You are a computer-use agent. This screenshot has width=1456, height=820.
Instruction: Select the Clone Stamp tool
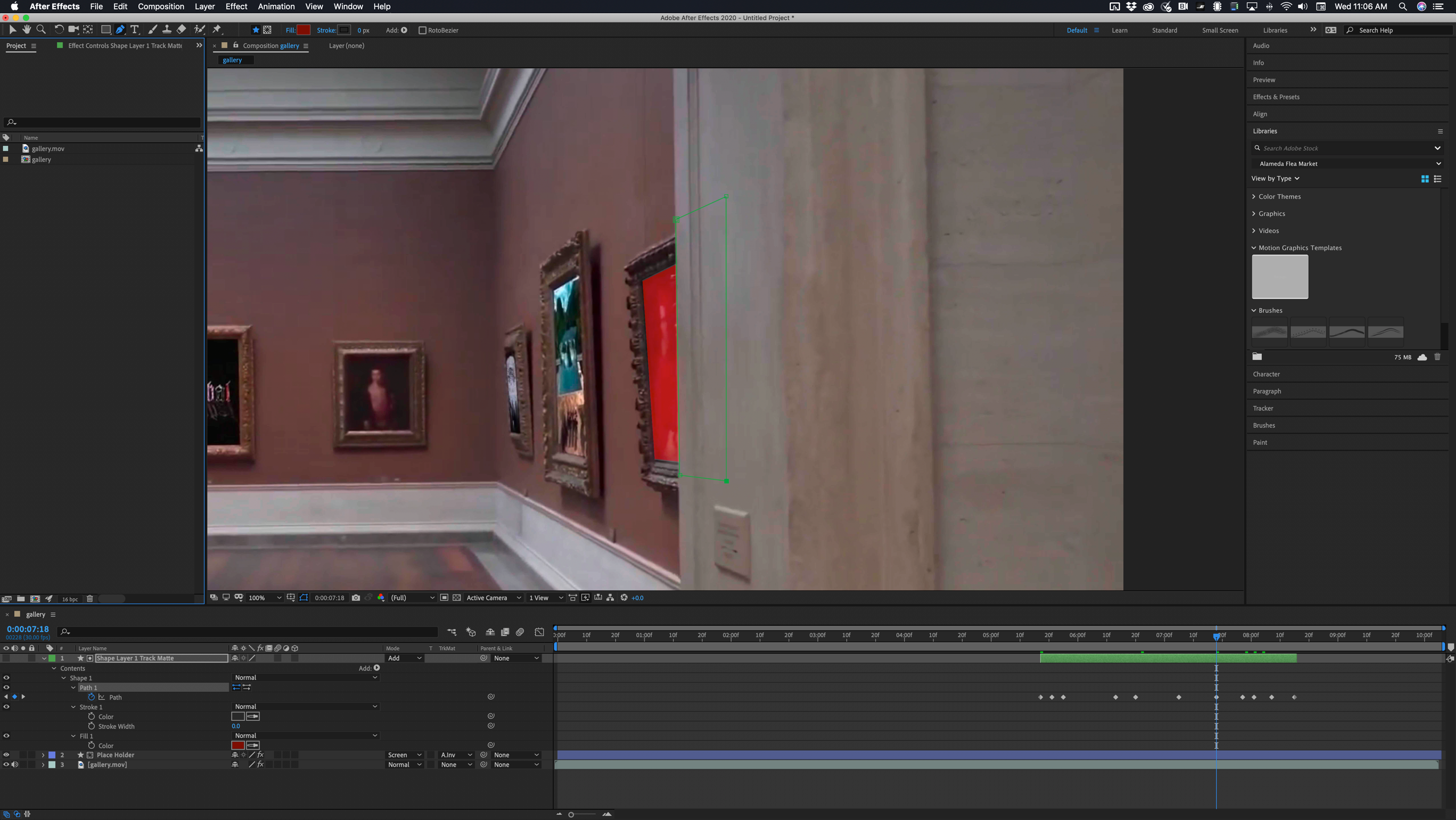click(167, 30)
